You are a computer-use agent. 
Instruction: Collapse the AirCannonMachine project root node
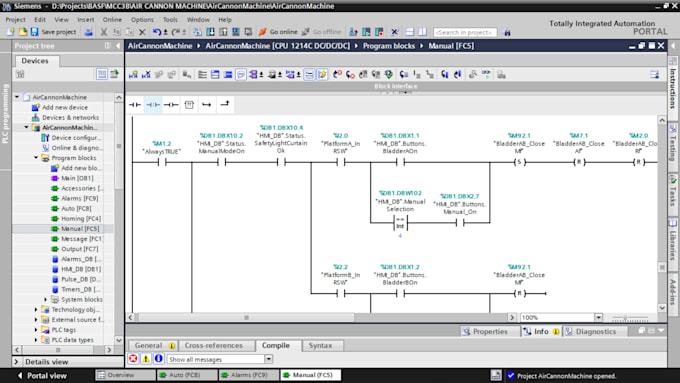coord(17,97)
